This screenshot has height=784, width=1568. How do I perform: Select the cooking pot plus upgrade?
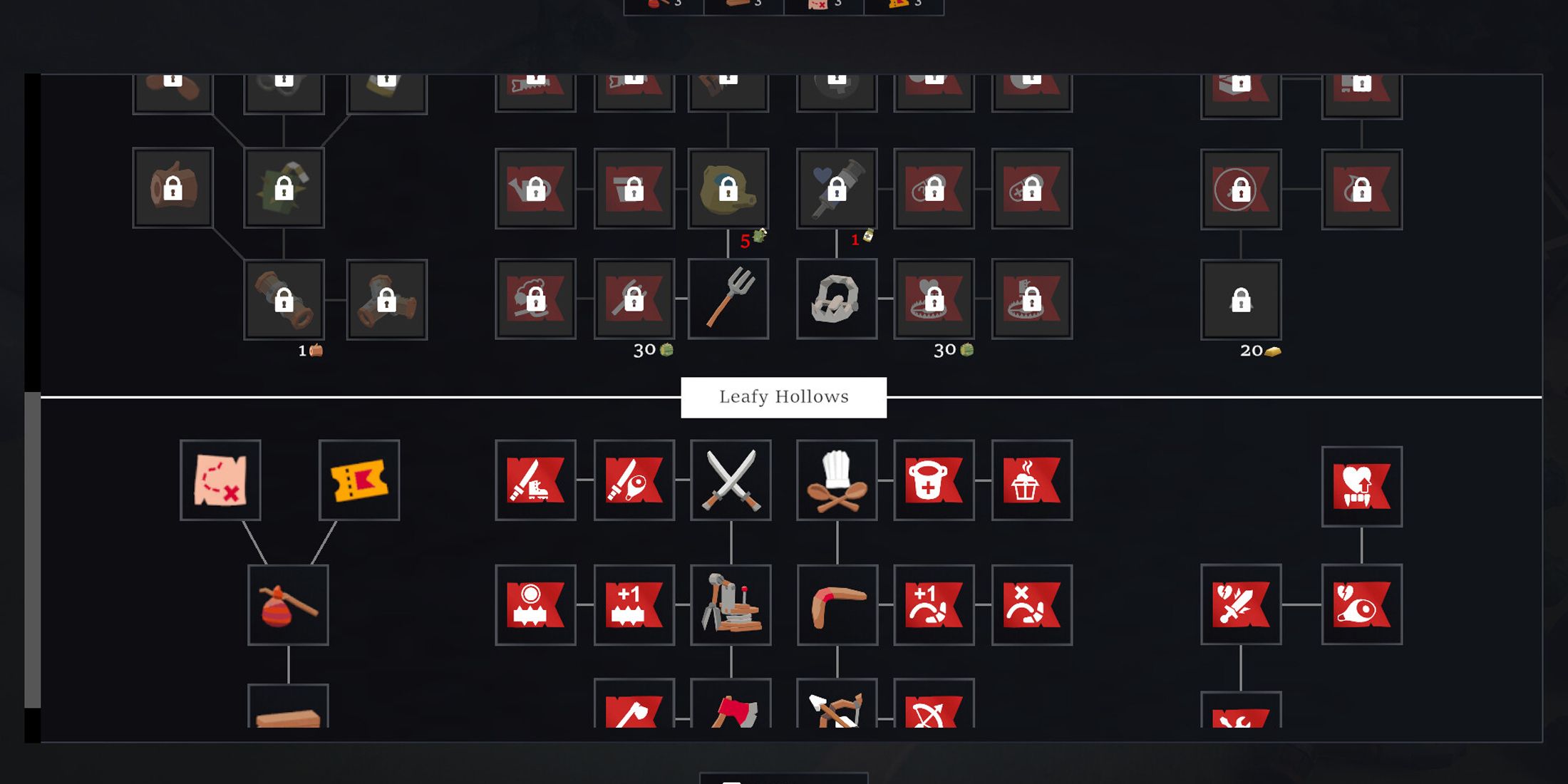click(x=934, y=480)
